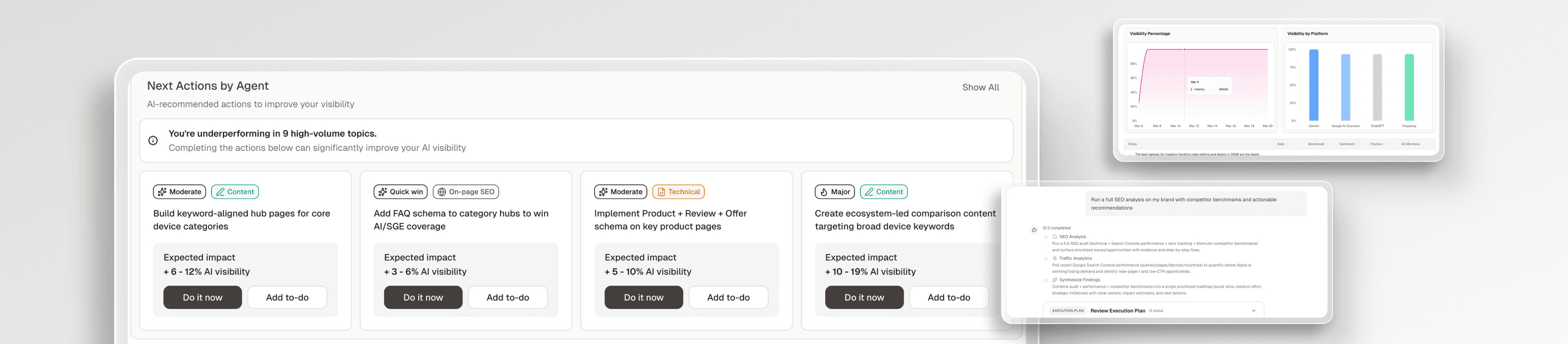Screen dimensions: 1568x344
Task: Click sparkle icon on schema card's Moderate tag
Action: pos(603,192)
